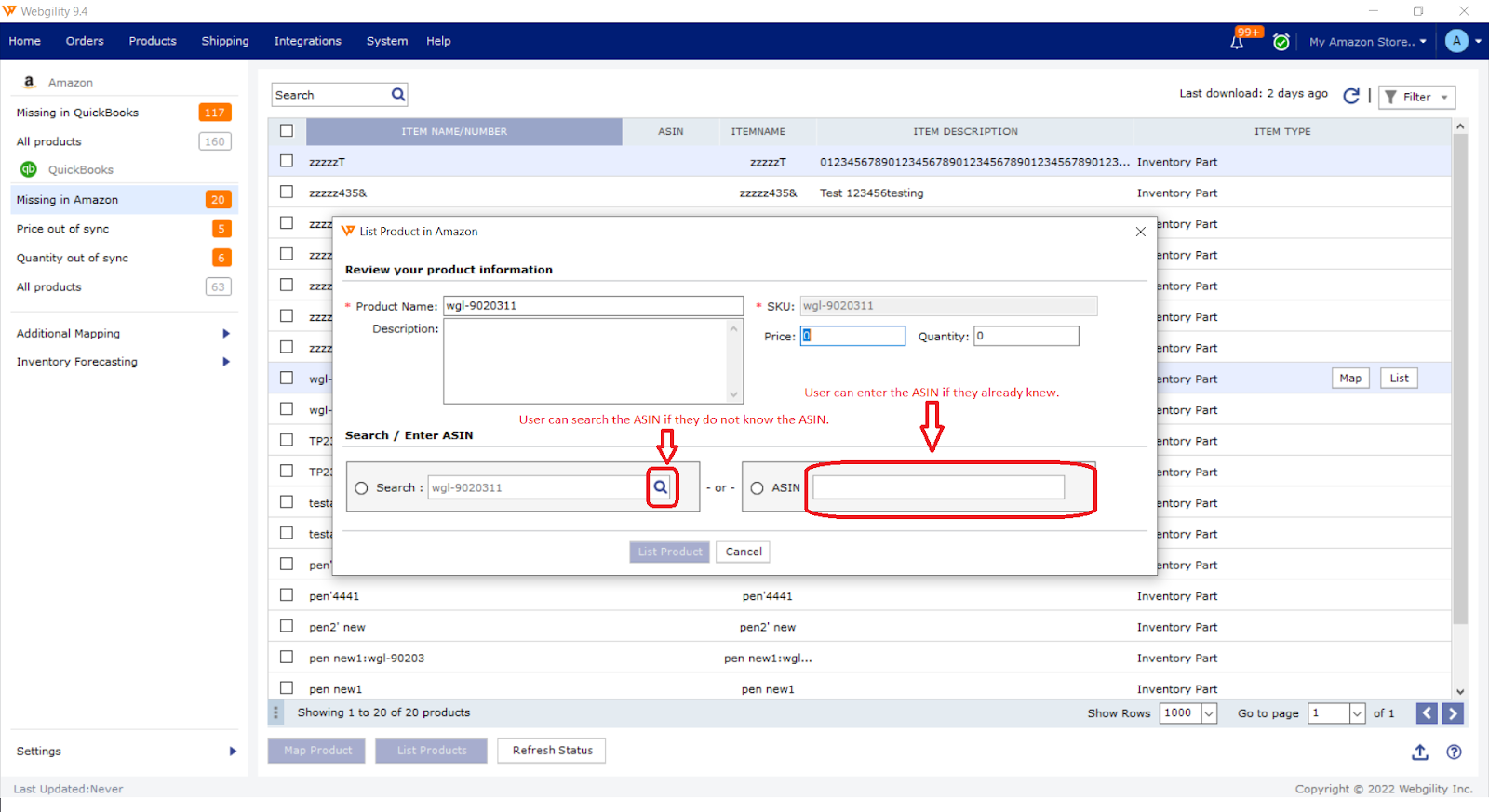Go to previous page arrow
Image resolution: width=1489 pixels, height=812 pixels.
click(1427, 713)
